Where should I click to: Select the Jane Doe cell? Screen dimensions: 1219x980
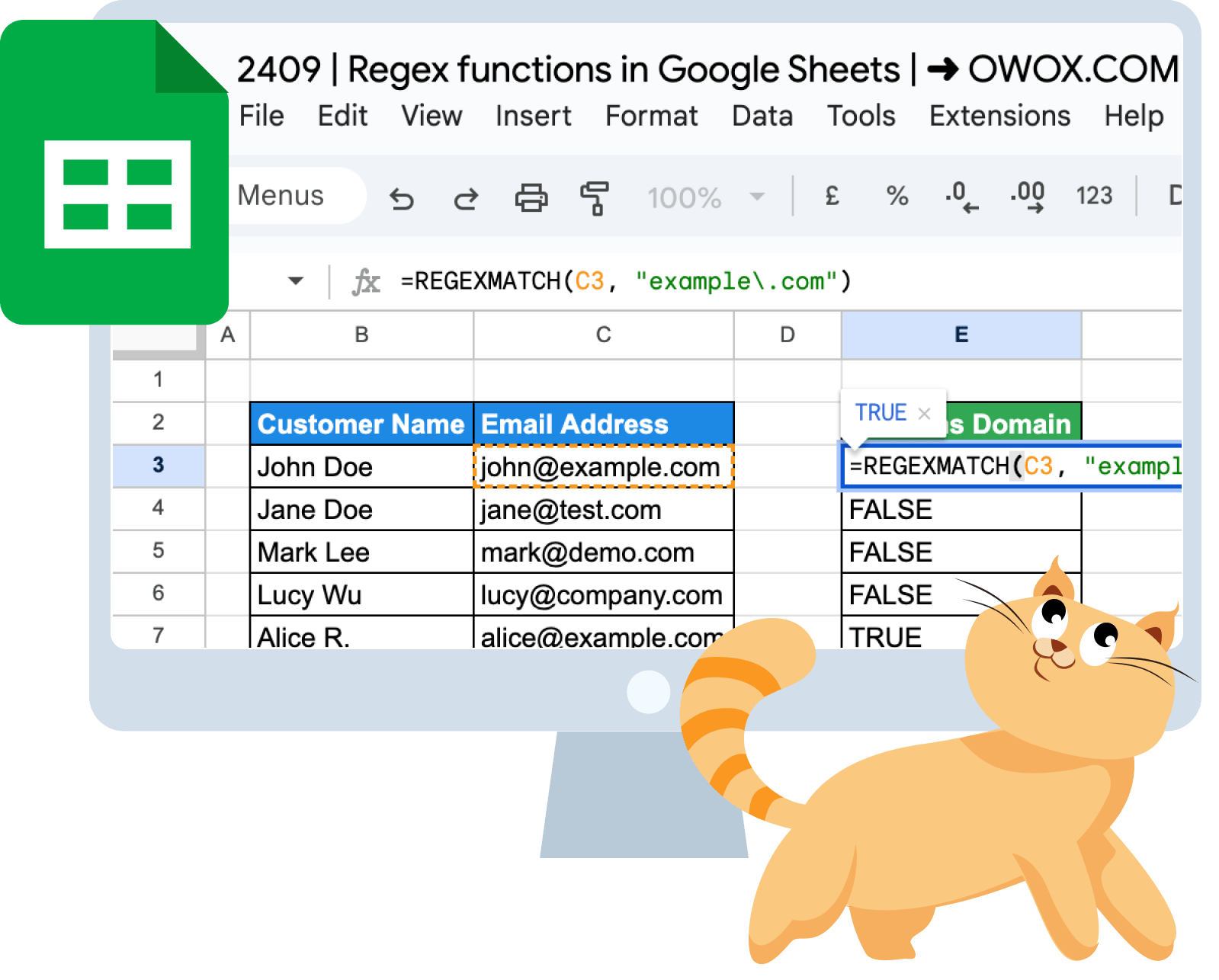(x=361, y=509)
